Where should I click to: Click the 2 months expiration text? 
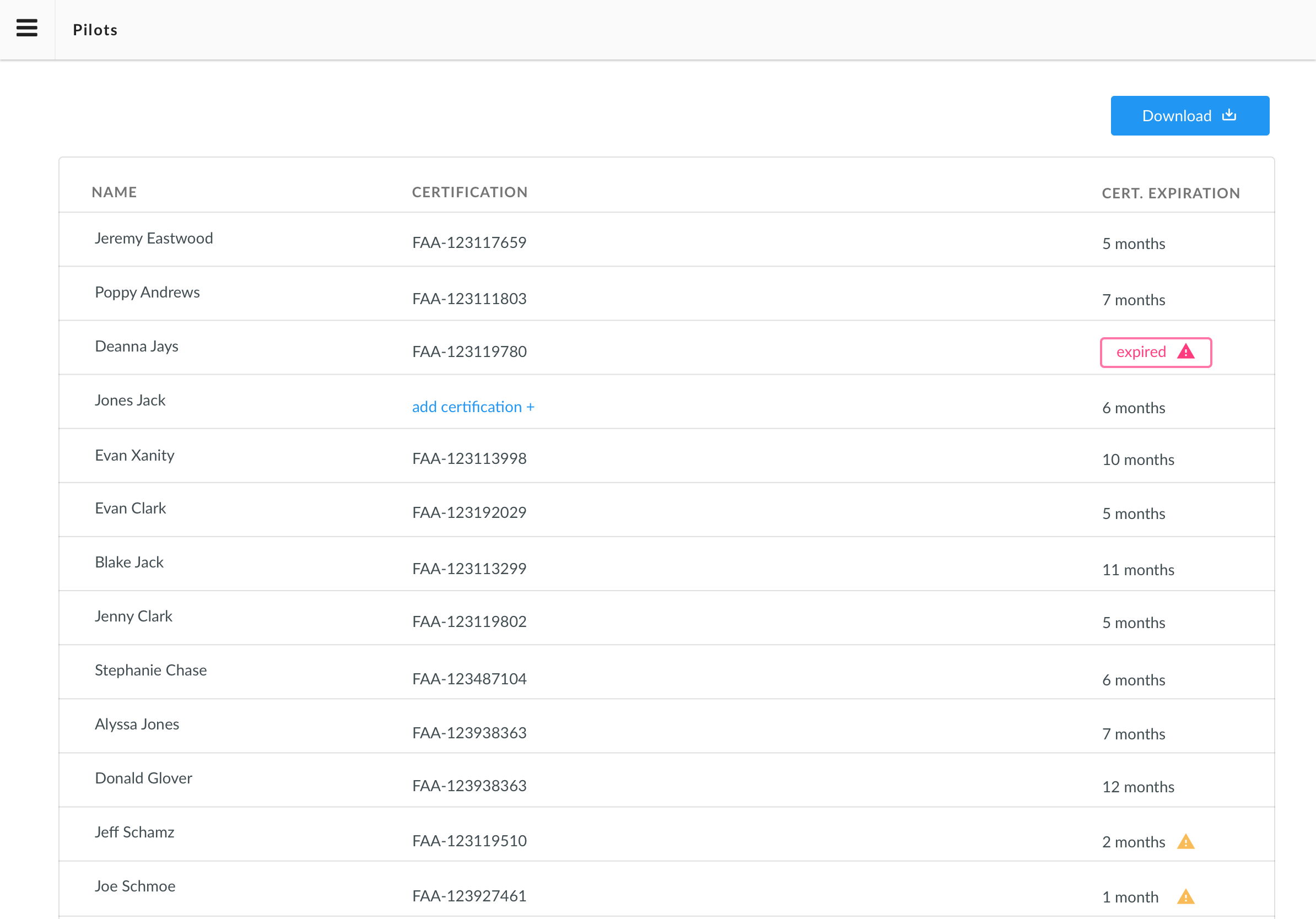[x=1134, y=842]
